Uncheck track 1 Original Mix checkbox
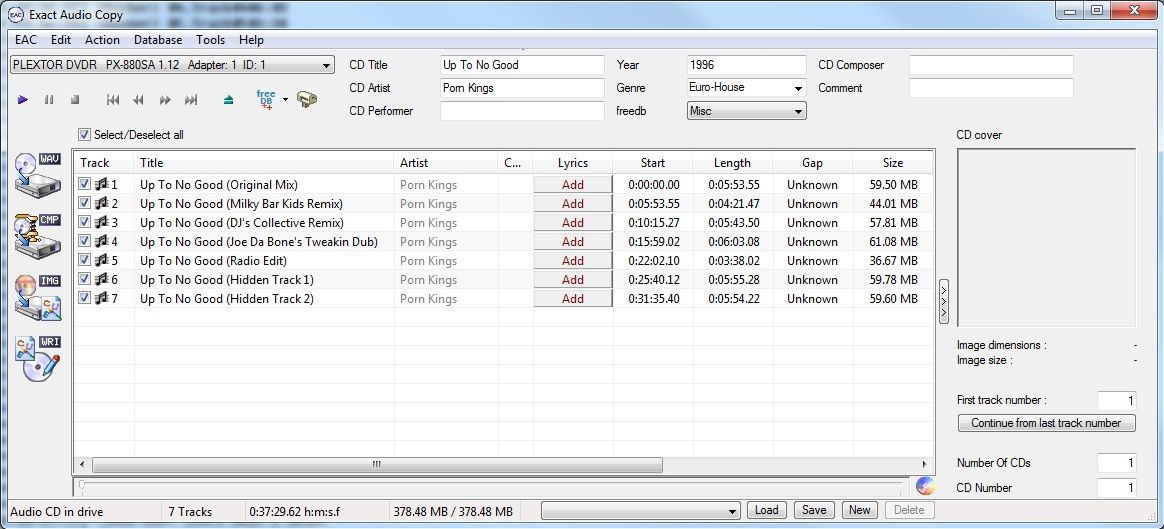This screenshot has height=529, width=1164. click(x=85, y=184)
